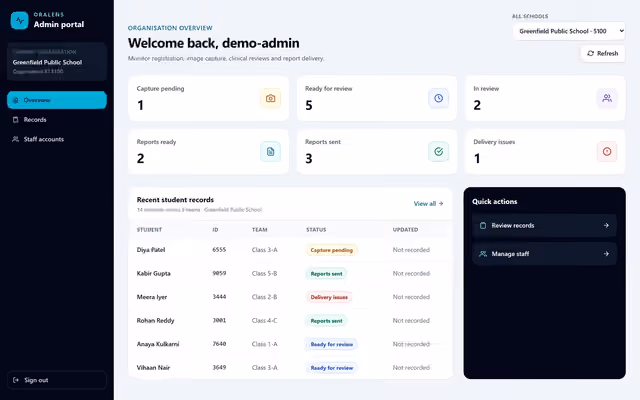
Task: Click team cell Class 5-B
Action: 264,273
